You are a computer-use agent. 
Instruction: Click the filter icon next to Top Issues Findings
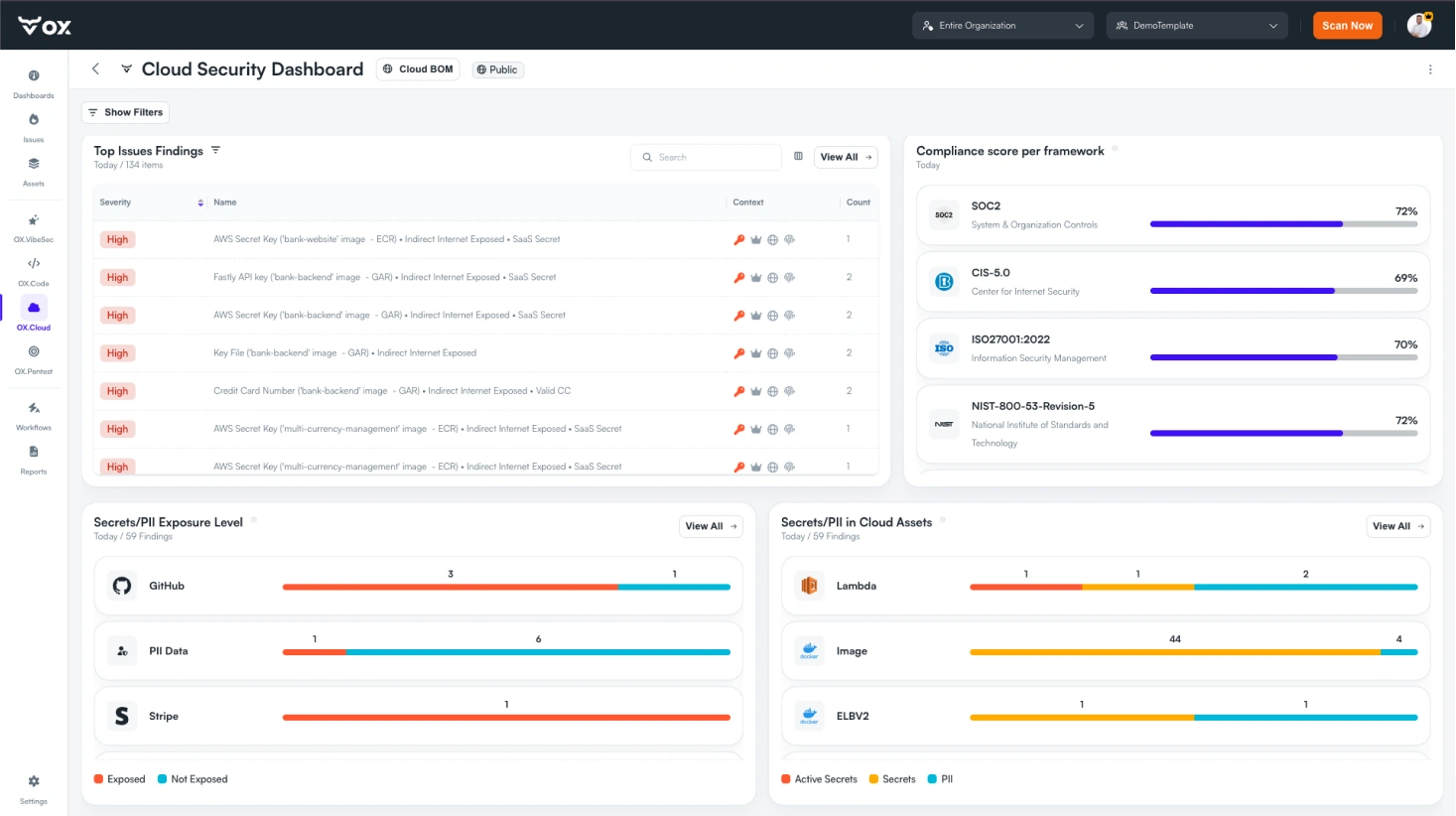click(x=215, y=150)
